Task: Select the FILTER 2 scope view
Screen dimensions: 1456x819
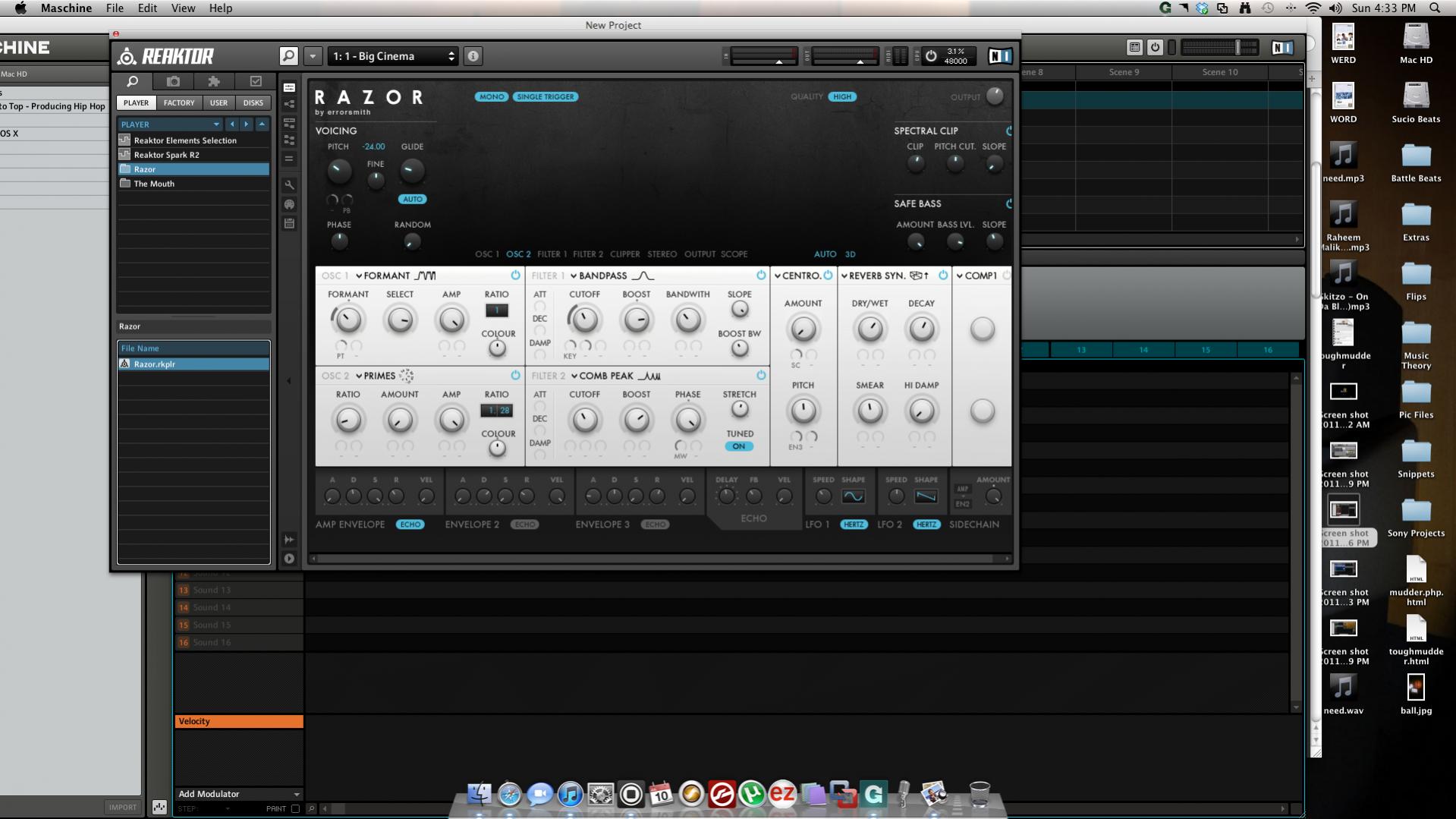Action: coord(588,254)
